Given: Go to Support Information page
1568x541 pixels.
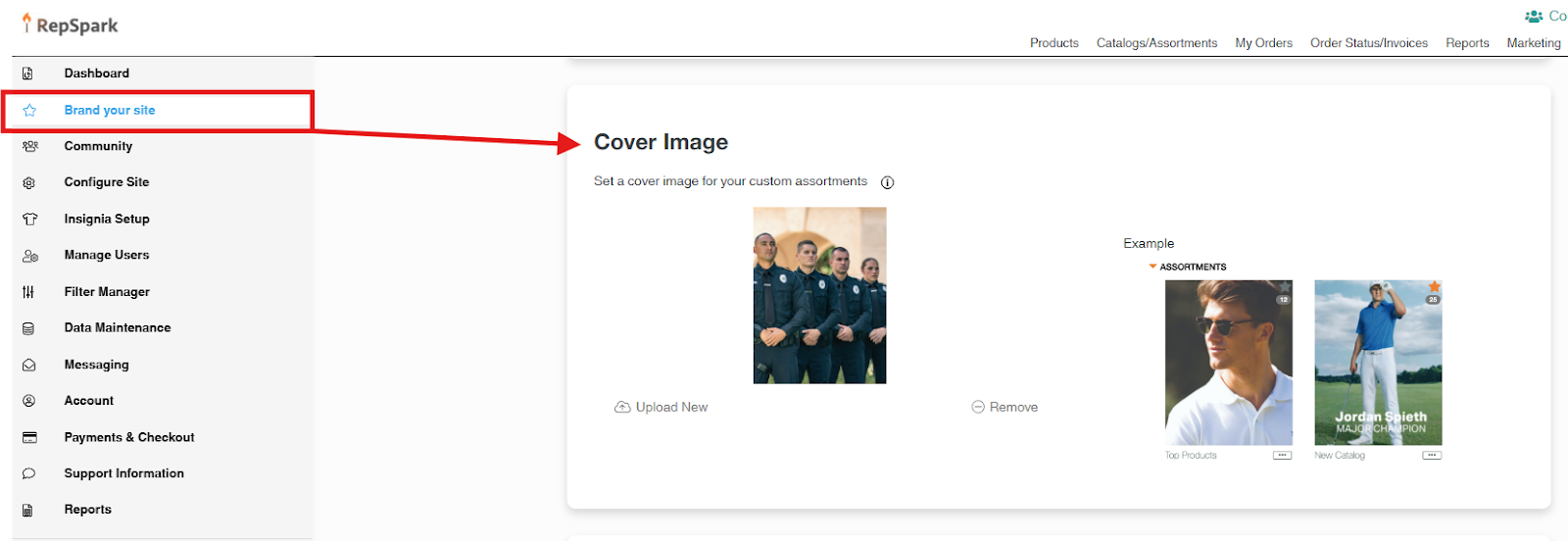Looking at the screenshot, I should click(123, 473).
